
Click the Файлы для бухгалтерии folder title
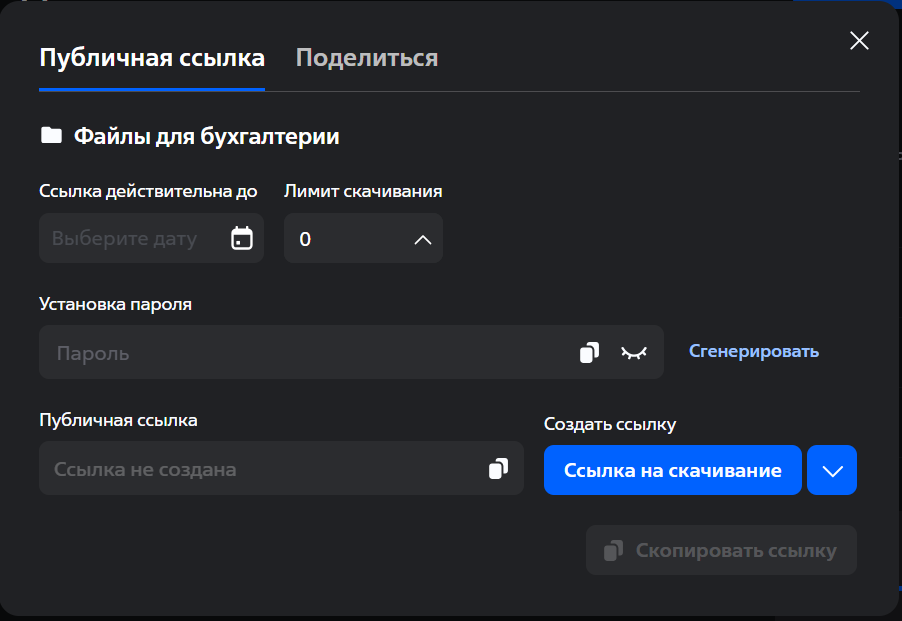point(206,136)
